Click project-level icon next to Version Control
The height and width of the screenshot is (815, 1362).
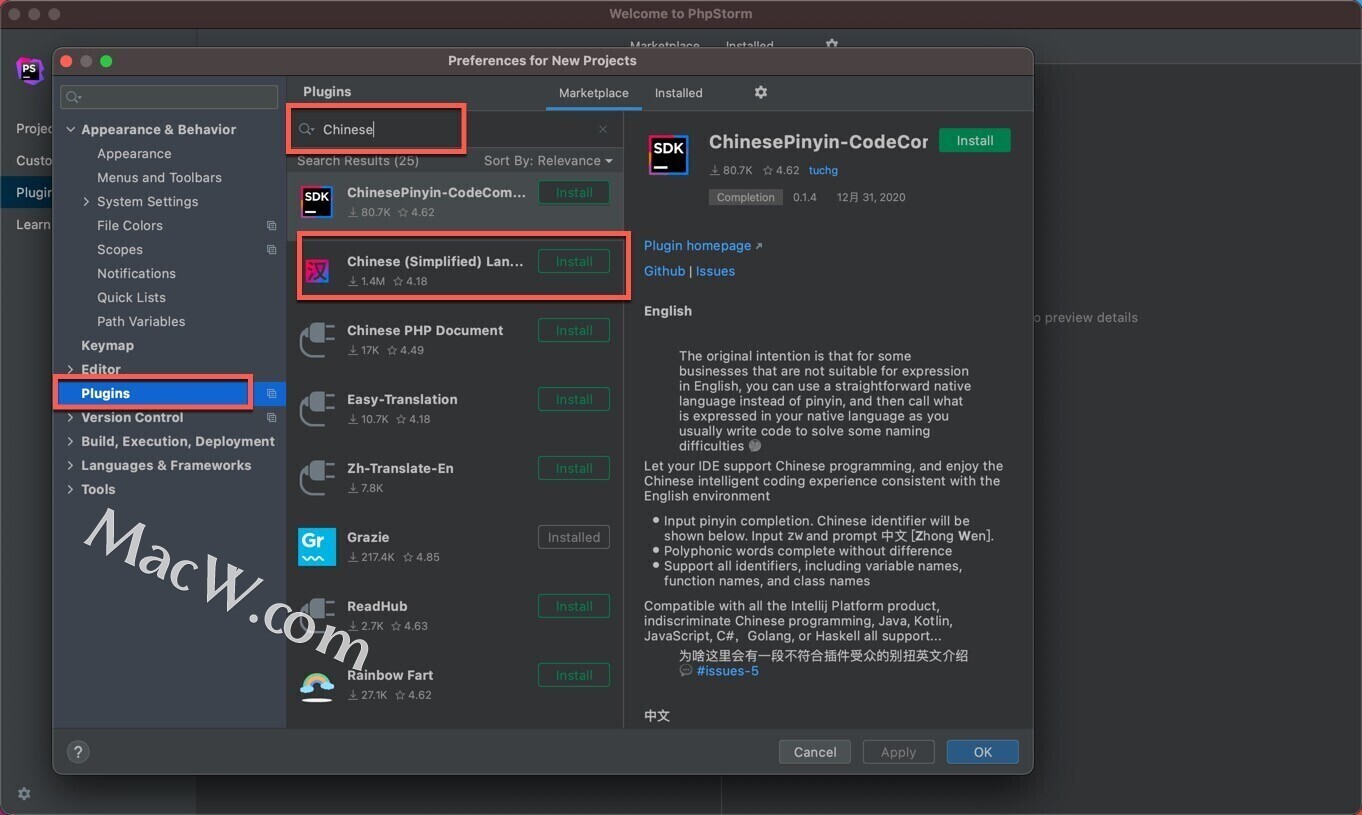[271, 418]
